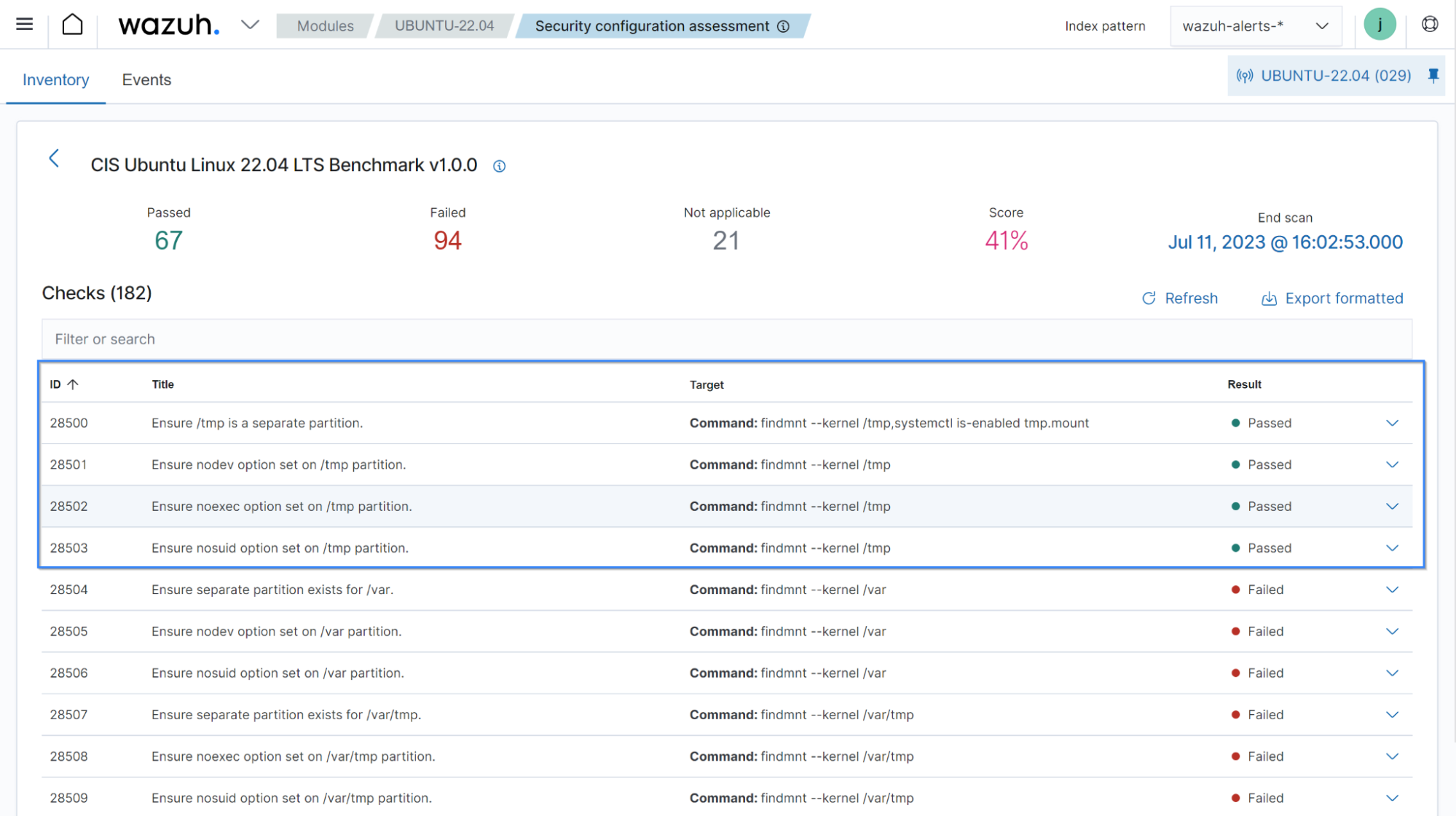This screenshot has width=1456, height=816.
Task: Click the Refresh icon to reload checks
Action: 1148,298
